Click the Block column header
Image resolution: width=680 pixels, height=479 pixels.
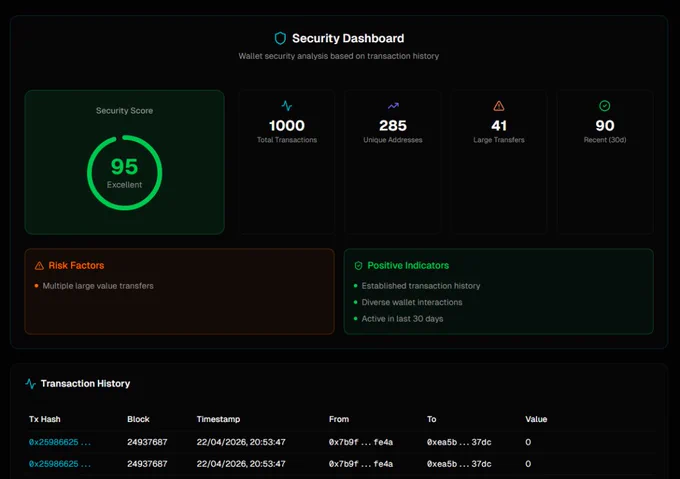(138, 419)
